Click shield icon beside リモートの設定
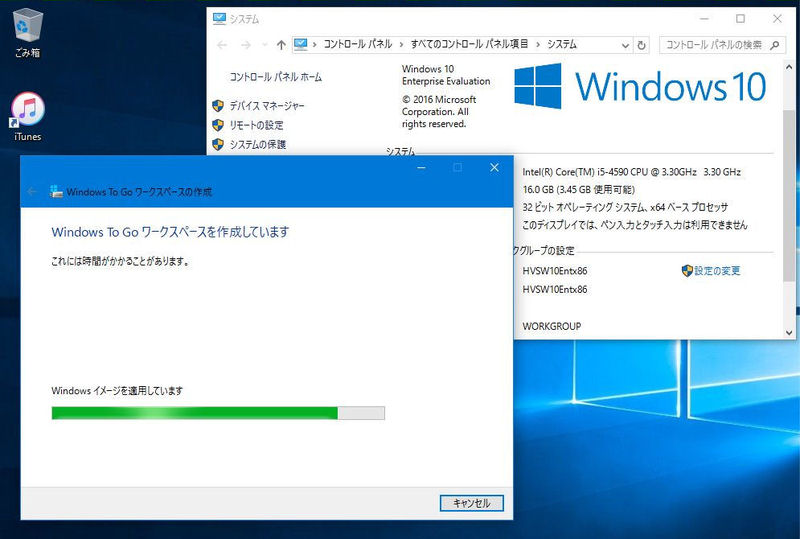The height and width of the screenshot is (539, 800). [x=218, y=125]
